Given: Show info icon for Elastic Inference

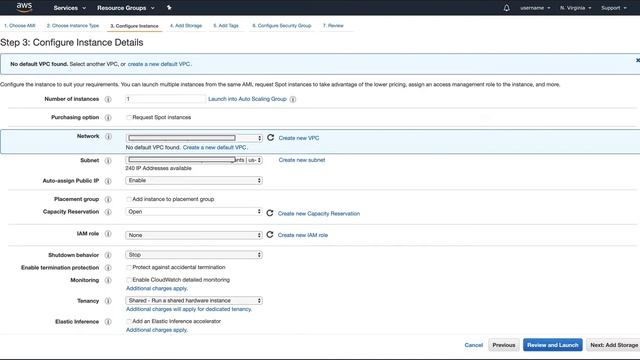Looking at the screenshot, I should (x=108, y=322).
